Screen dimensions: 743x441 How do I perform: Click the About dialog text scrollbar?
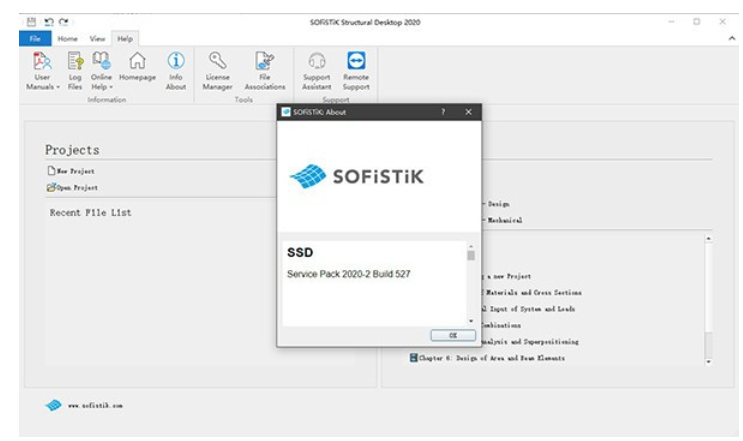click(471, 284)
